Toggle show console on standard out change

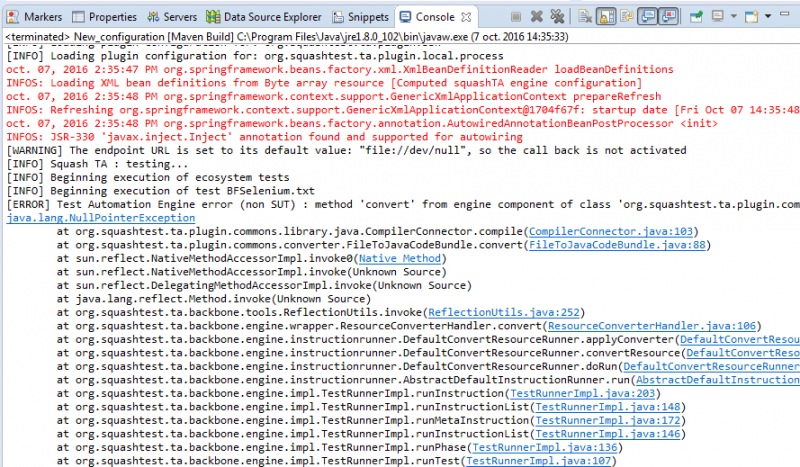click(x=649, y=16)
